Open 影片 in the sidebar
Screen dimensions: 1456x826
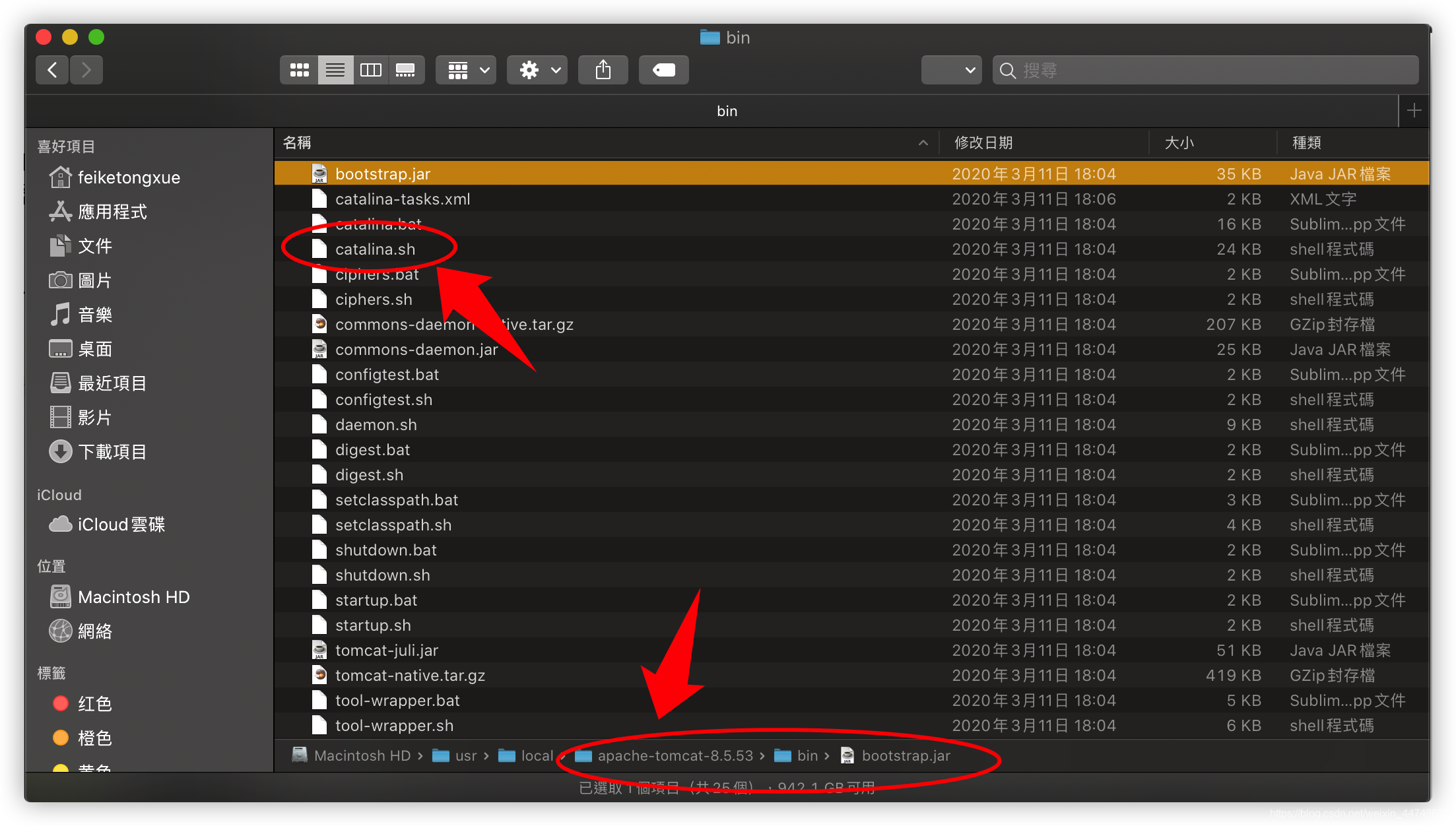tap(81, 418)
